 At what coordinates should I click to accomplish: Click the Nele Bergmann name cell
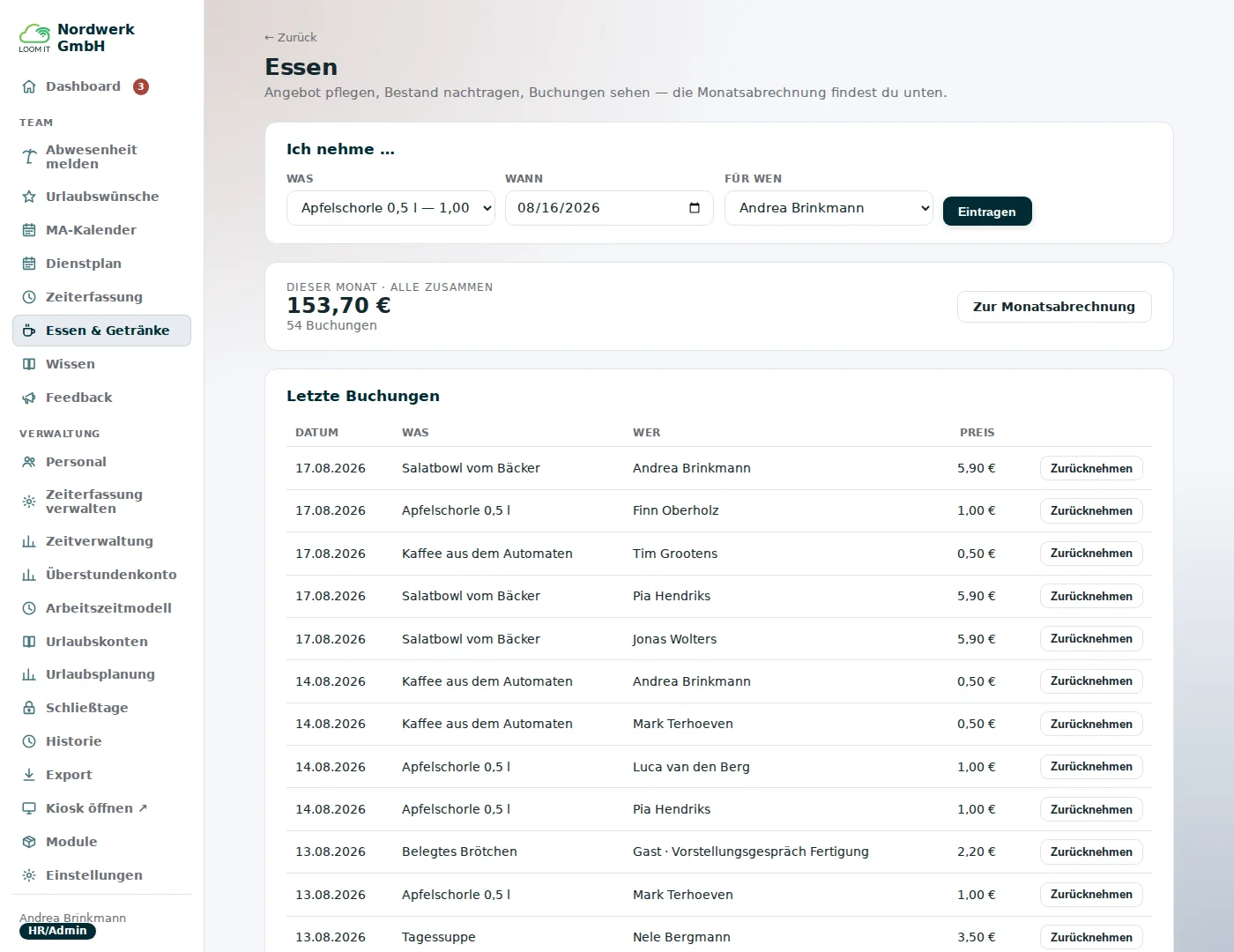pyautogui.click(x=681, y=937)
